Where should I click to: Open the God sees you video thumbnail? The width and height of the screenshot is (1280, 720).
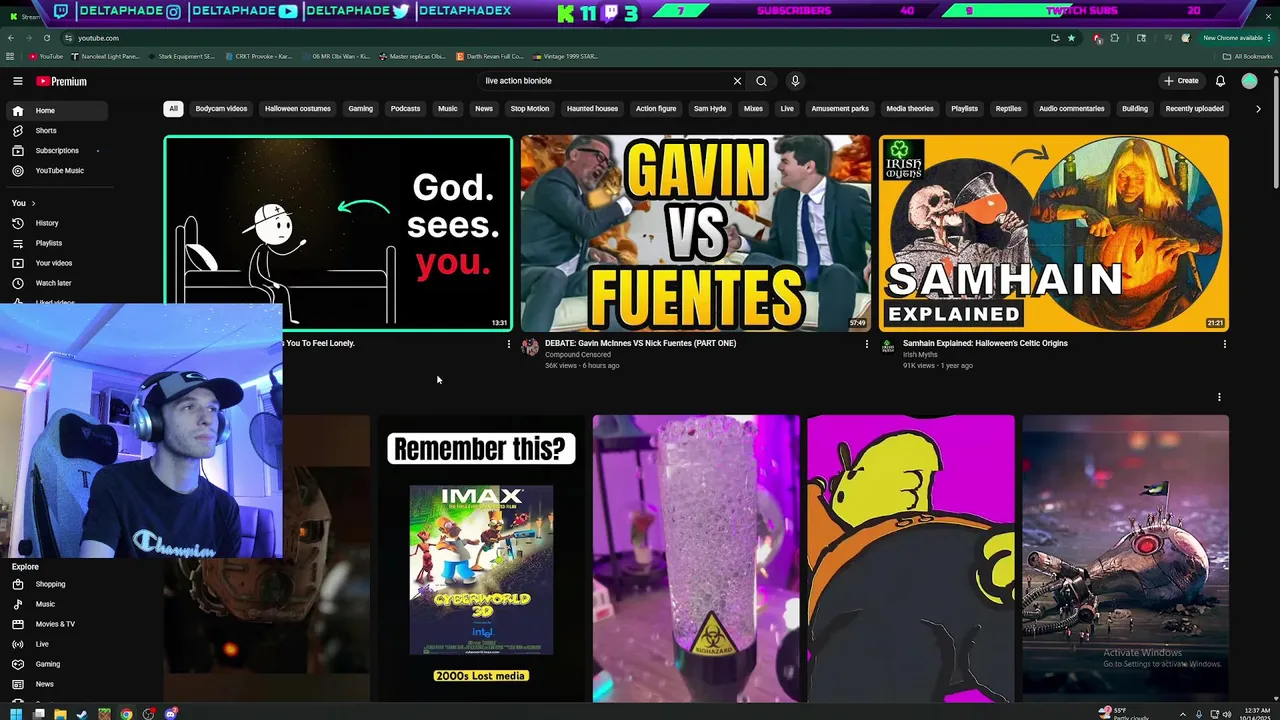tap(338, 233)
